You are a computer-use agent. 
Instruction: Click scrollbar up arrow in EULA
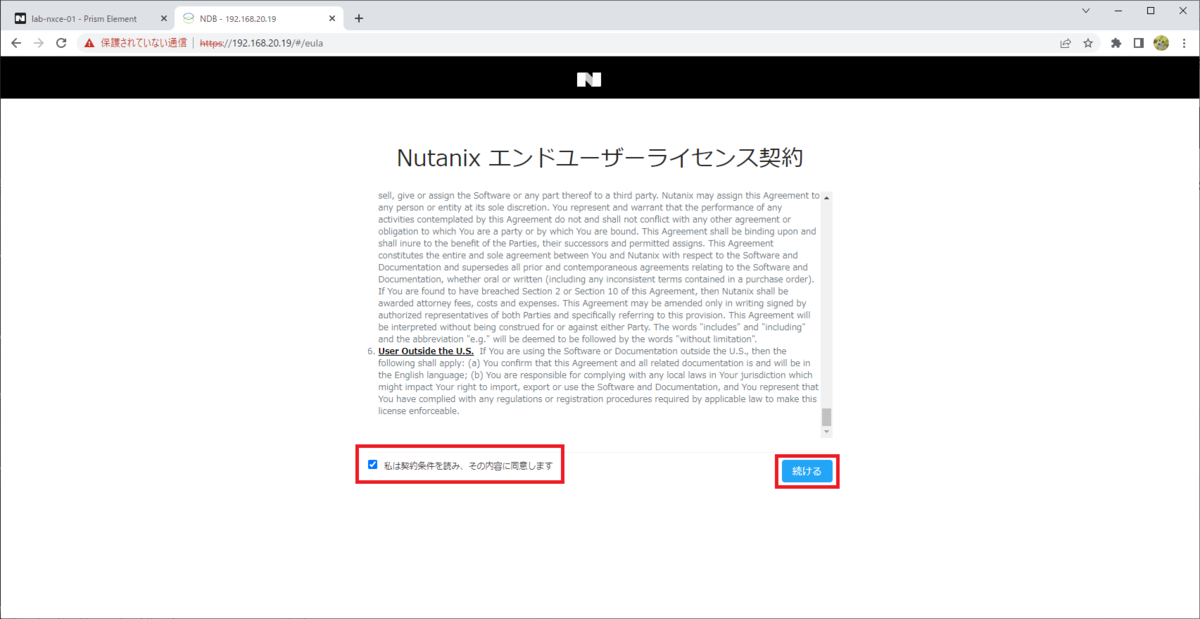tap(827, 196)
